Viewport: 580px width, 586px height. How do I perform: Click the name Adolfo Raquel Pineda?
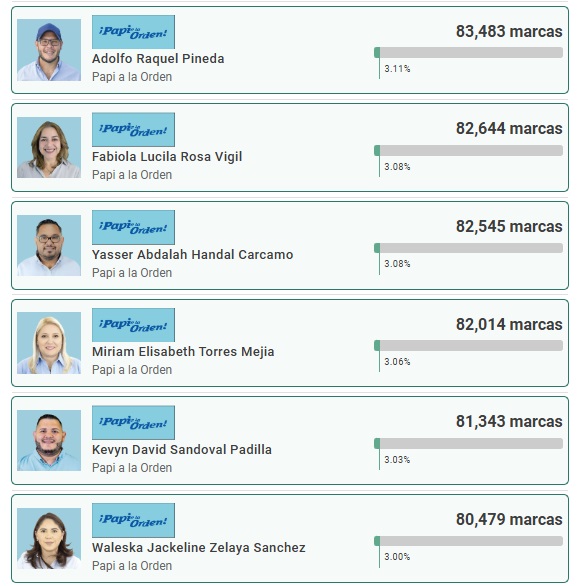pyautogui.click(x=158, y=59)
